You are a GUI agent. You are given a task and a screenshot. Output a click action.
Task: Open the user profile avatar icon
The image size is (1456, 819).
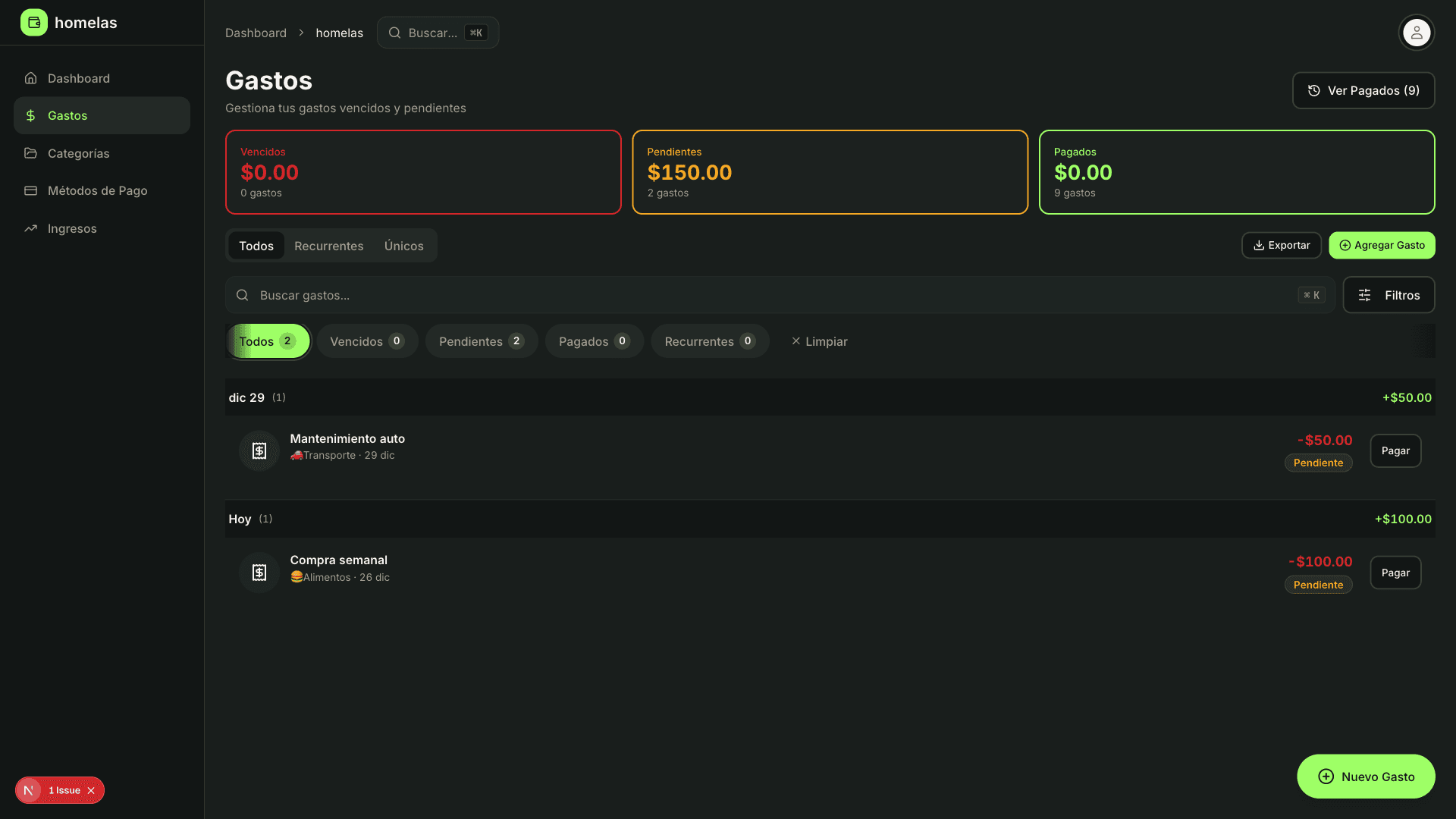(1416, 33)
